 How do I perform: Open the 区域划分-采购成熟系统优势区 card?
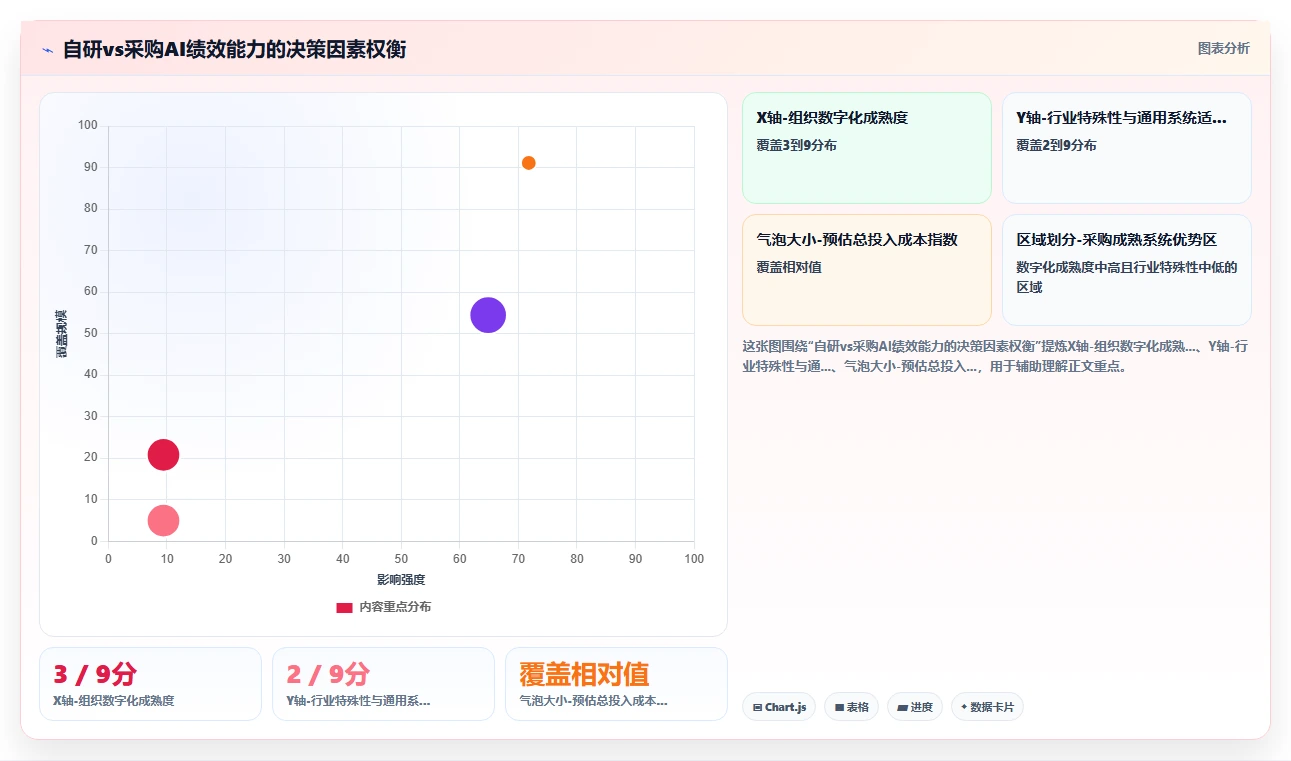point(1126,270)
